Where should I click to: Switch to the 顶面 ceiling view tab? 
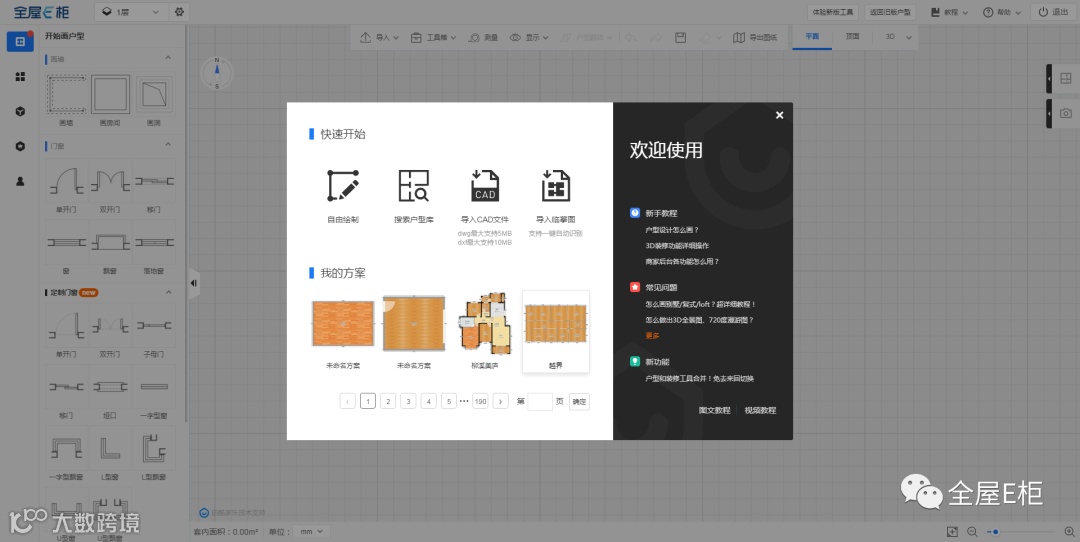tap(853, 37)
